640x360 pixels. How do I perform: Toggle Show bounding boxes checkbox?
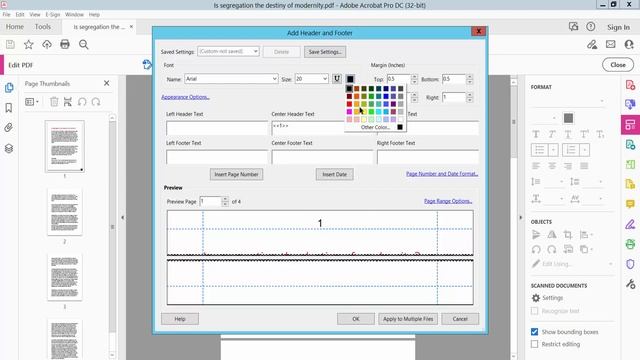[534, 332]
